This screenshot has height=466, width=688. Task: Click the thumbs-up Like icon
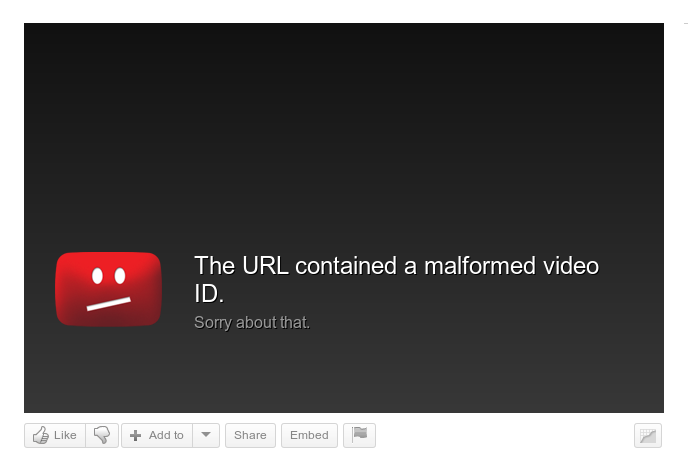click(41, 435)
